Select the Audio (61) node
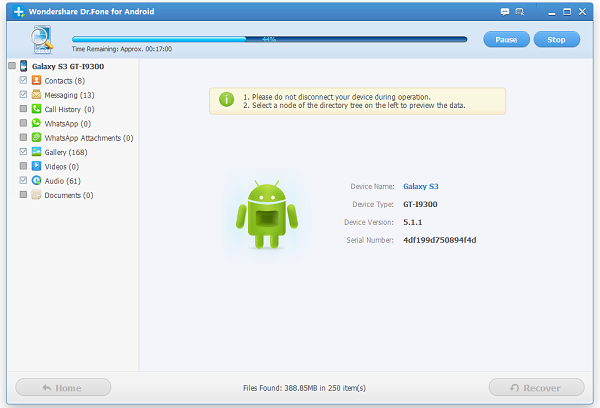 tap(63, 181)
